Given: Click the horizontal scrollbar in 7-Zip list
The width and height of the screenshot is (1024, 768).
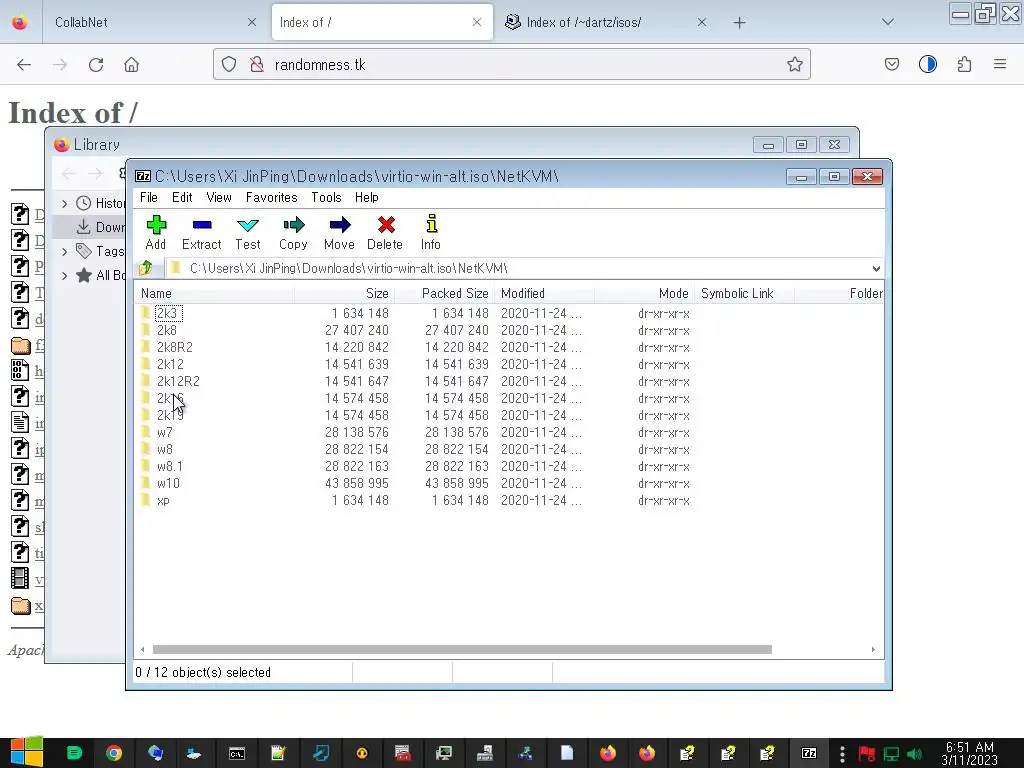Looking at the screenshot, I should pyautogui.click(x=462, y=649).
